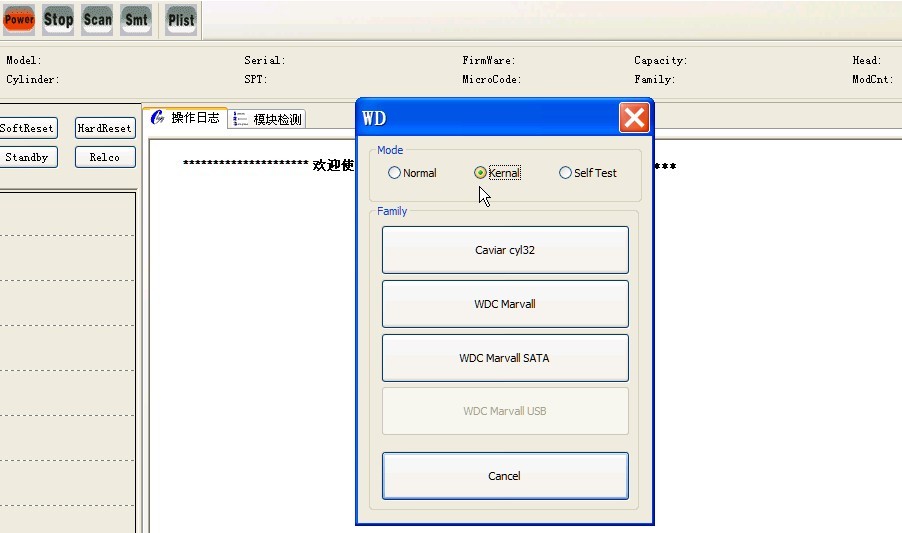Click the Serial label in header

click(265, 60)
